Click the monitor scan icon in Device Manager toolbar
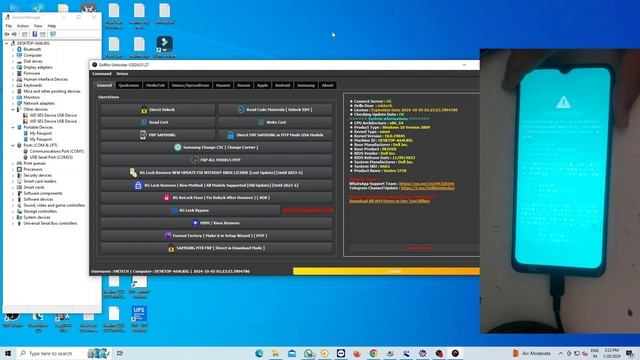Viewport: 640px width, 360px height. tap(53, 34)
